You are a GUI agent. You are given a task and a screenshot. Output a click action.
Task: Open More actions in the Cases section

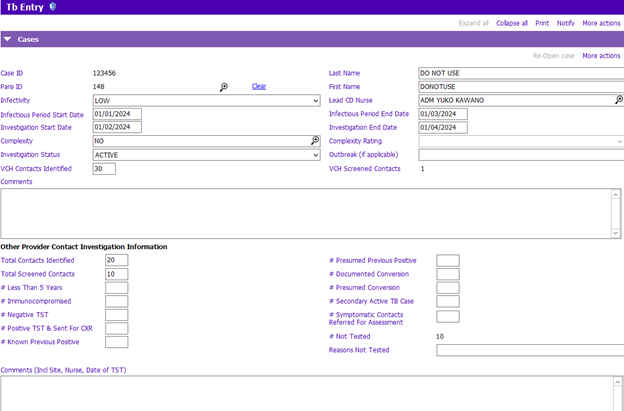coord(601,56)
